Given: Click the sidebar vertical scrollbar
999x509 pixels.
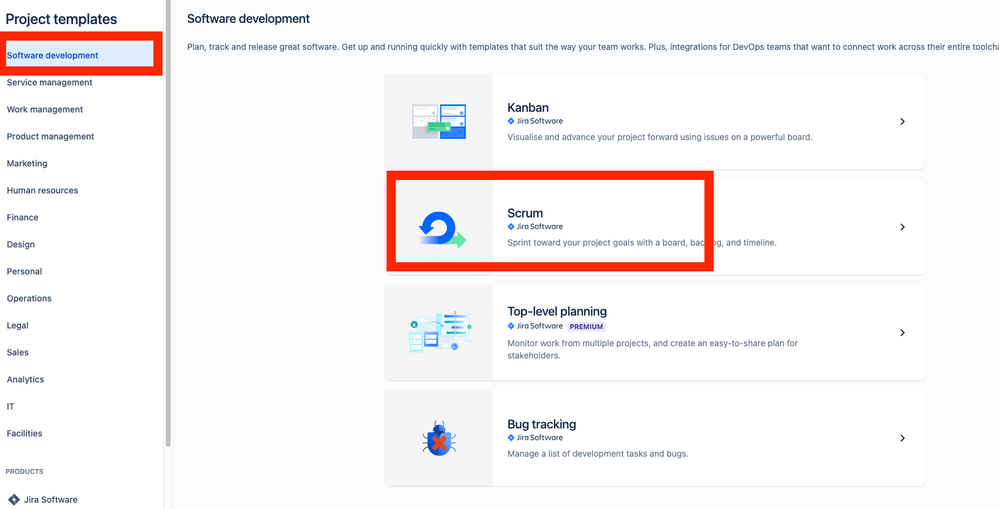Looking at the screenshot, I should pos(168,223).
